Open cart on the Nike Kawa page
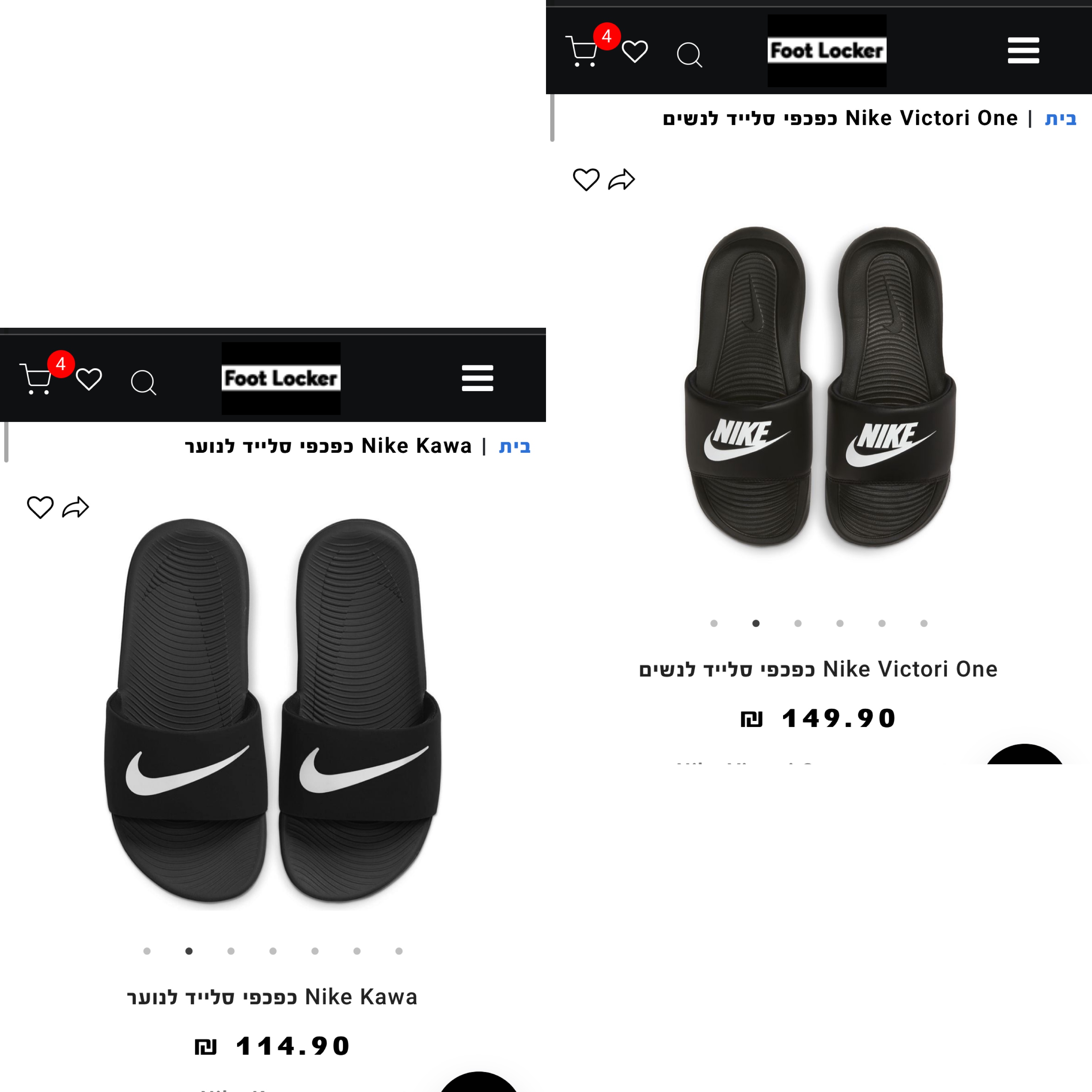The height and width of the screenshot is (1092, 1092). (x=36, y=379)
